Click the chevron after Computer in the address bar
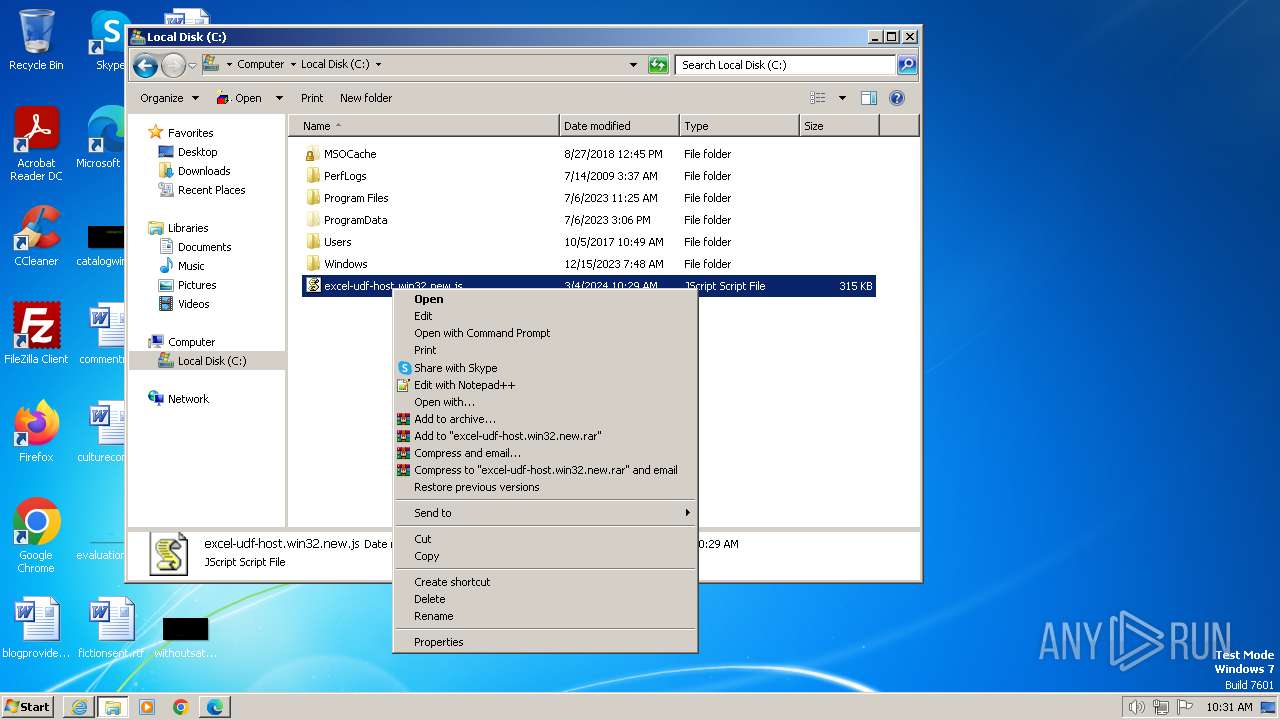This screenshot has width=1280, height=720. click(x=293, y=65)
